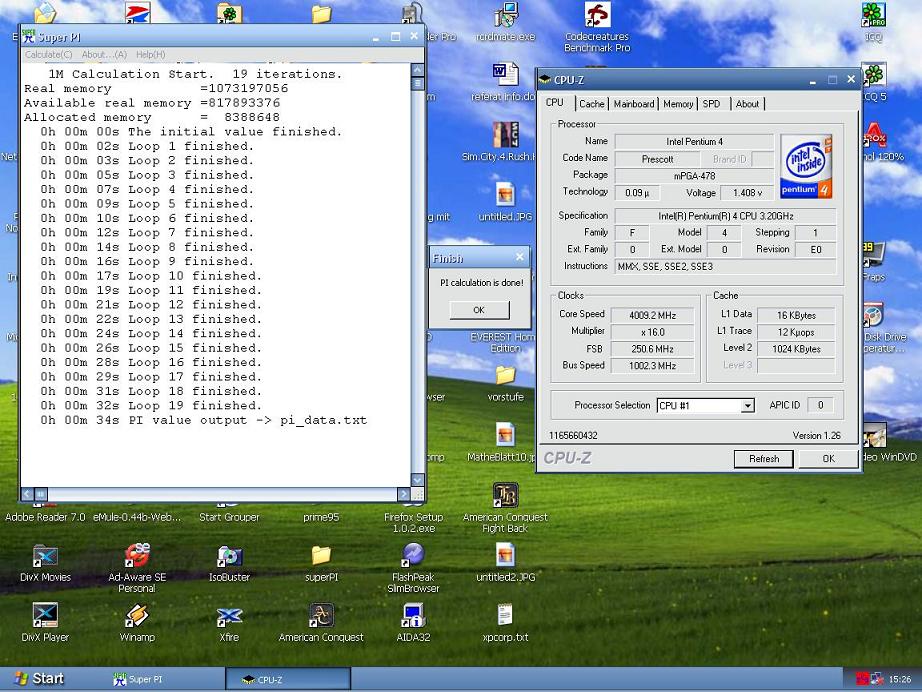Launch Codecreatures Benchmark Pro icon
Screen dimensions: 922x692
point(597,14)
